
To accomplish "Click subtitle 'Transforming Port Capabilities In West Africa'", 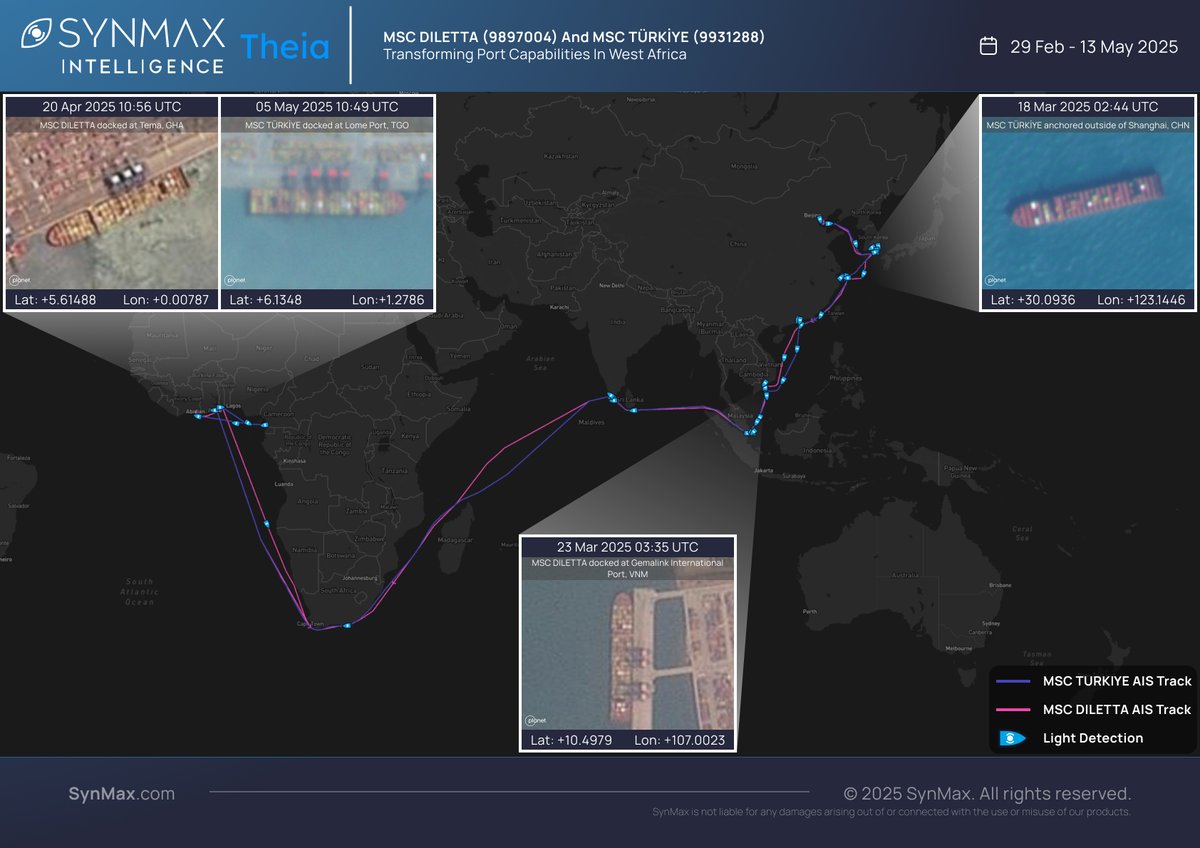I will click(534, 54).
